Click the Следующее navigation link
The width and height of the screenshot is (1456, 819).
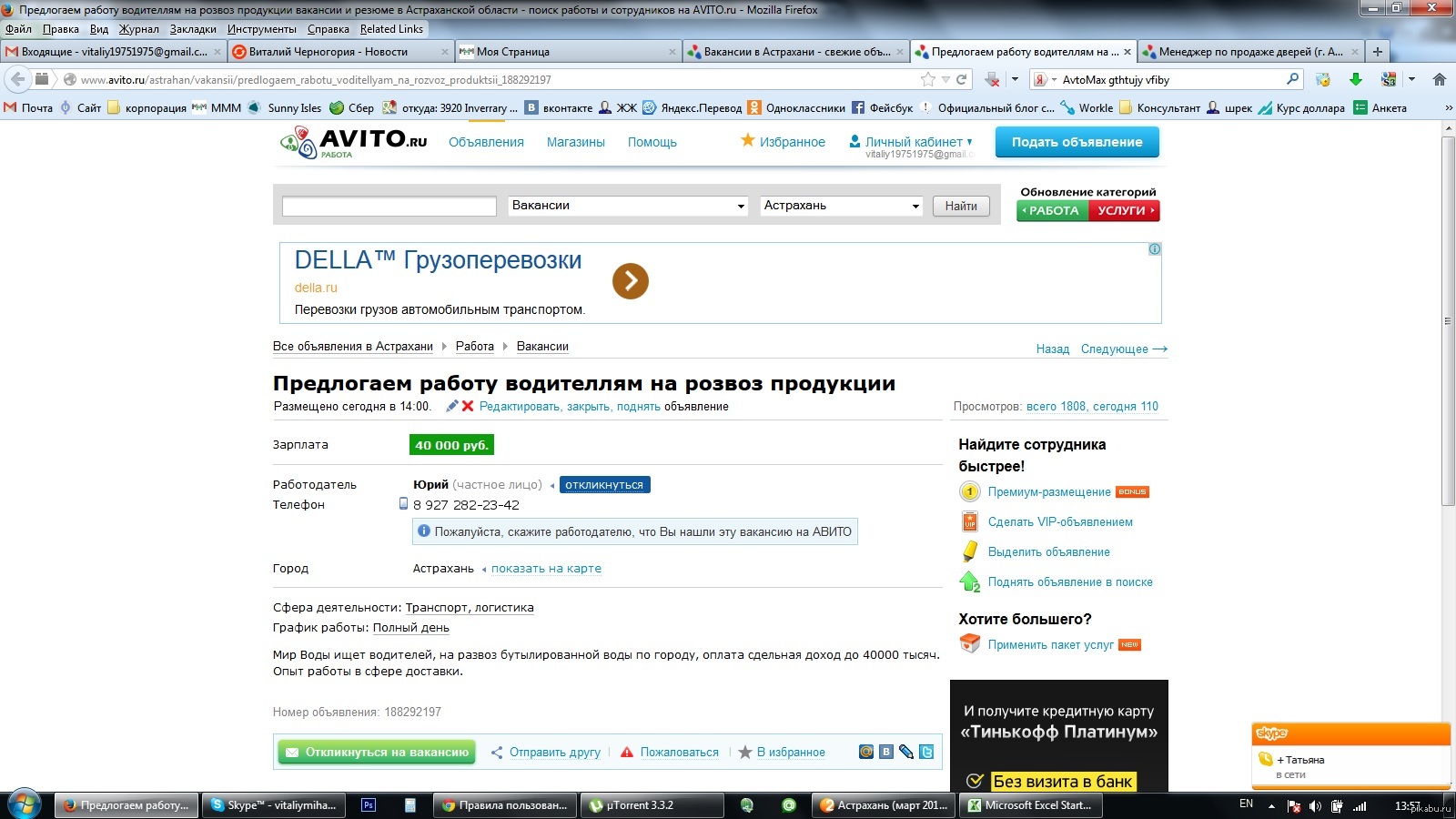(x=1124, y=349)
